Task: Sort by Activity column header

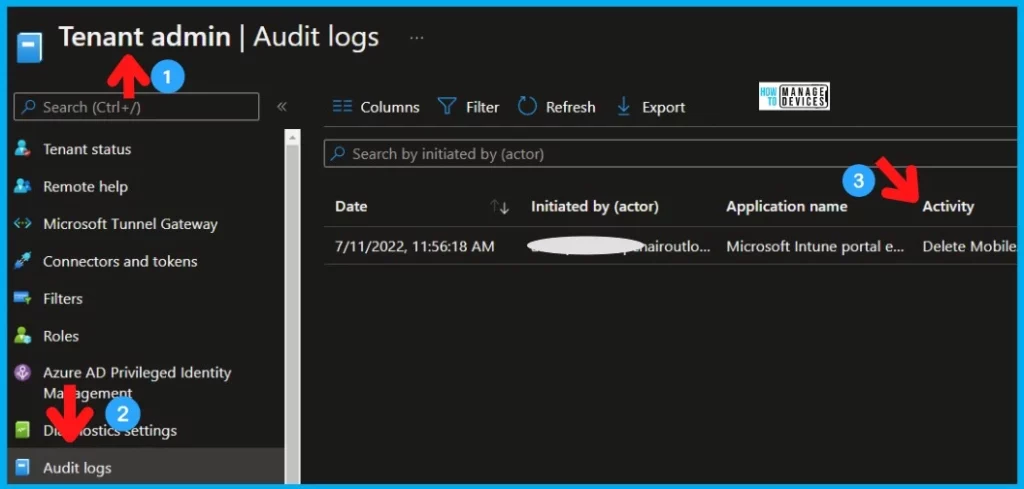Action: tap(948, 206)
